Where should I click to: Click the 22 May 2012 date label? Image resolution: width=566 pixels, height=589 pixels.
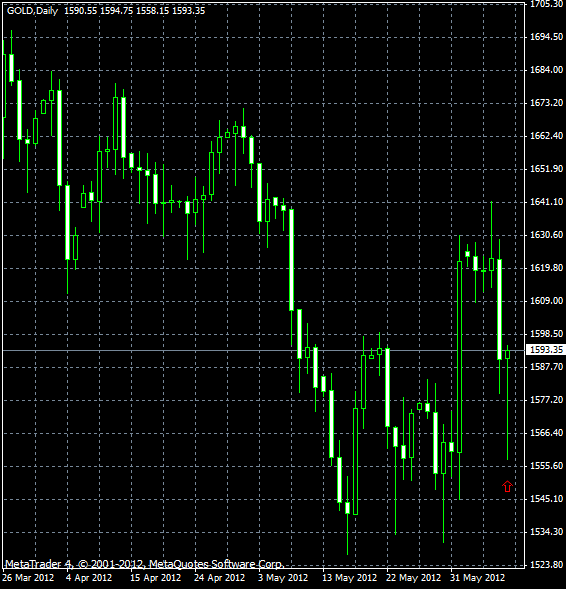tap(414, 578)
